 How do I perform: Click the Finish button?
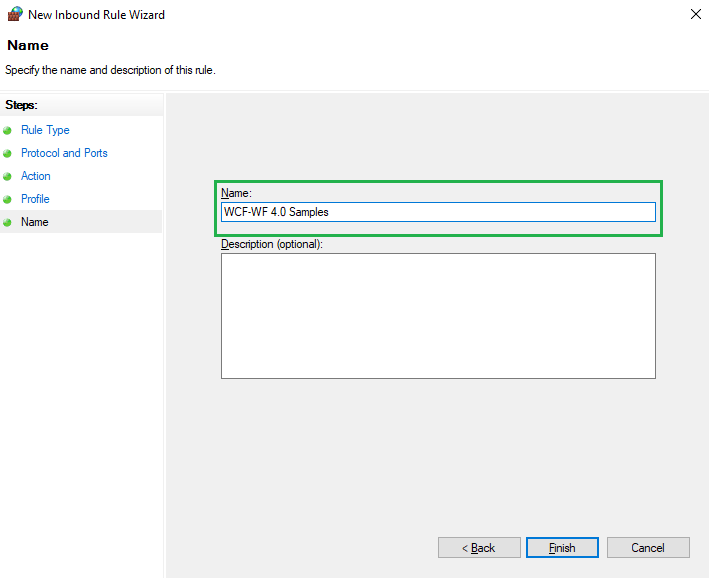[x=562, y=548]
